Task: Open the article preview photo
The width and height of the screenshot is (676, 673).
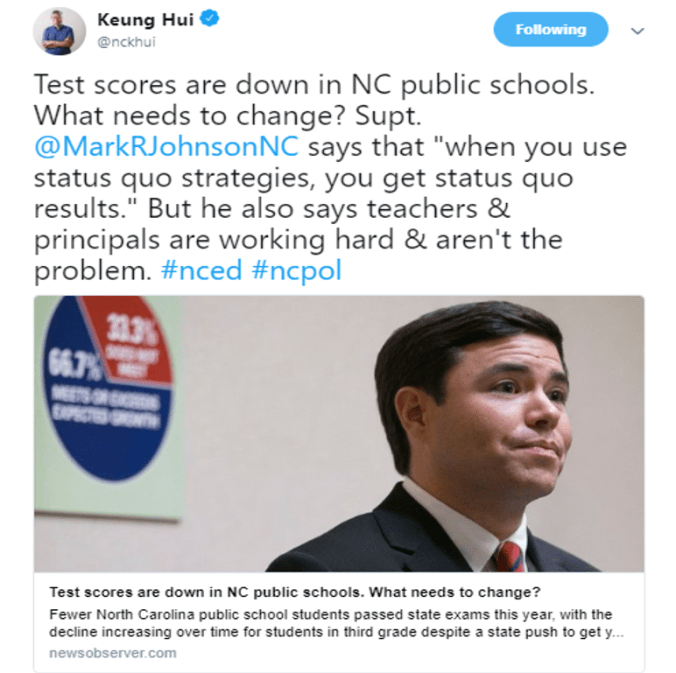Action: [339, 434]
